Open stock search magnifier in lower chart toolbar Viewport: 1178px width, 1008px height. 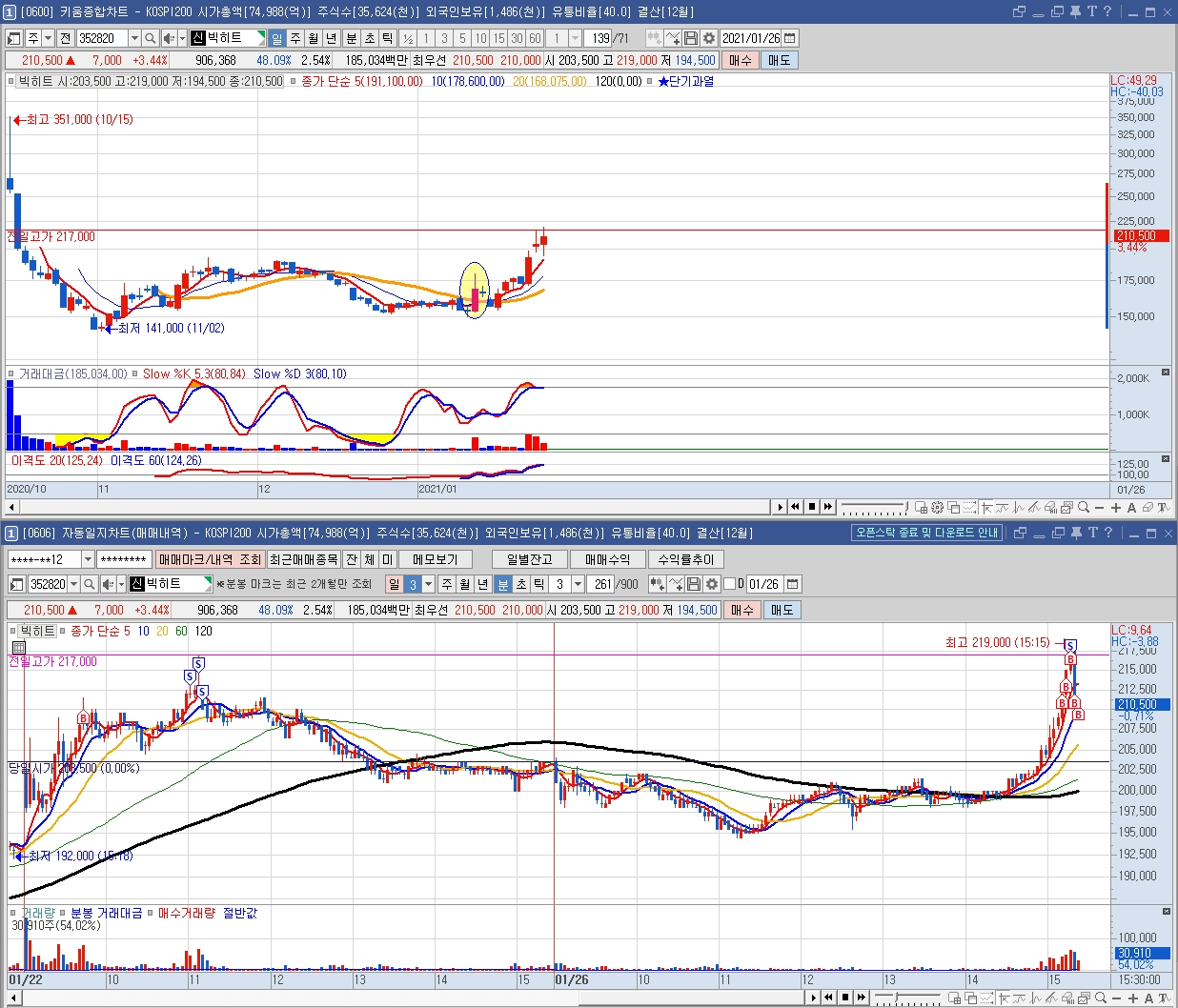click(90, 584)
